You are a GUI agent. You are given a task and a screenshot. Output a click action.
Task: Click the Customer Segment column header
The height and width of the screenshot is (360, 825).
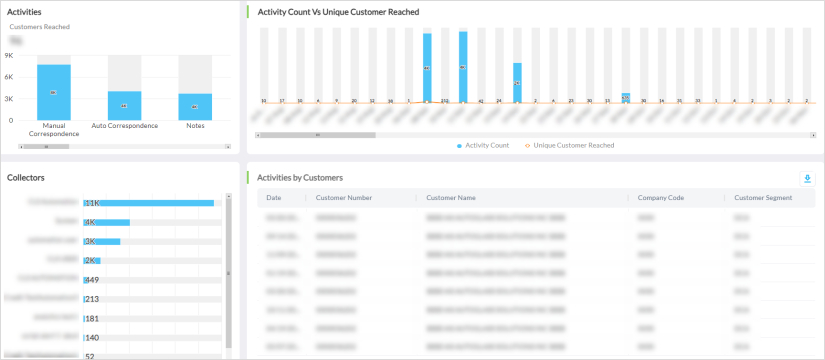[763, 198]
